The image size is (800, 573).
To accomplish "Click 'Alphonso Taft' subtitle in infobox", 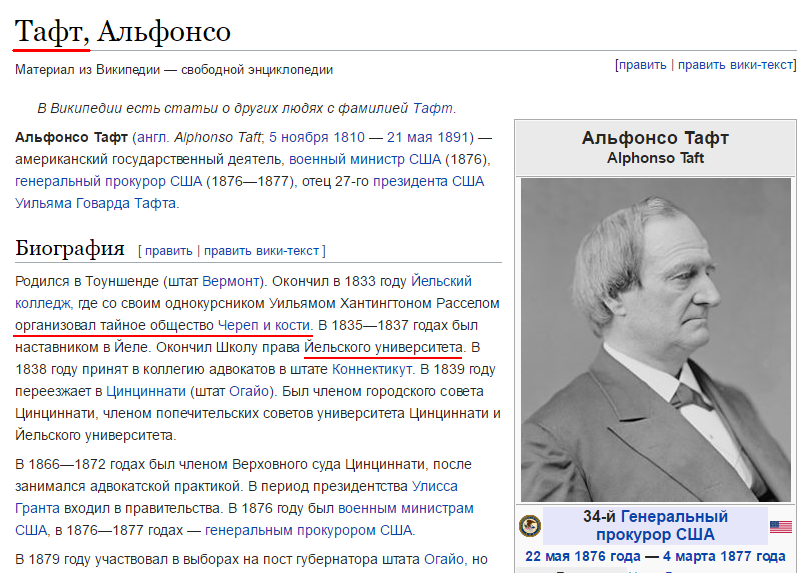I will click(x=656, y=158).
